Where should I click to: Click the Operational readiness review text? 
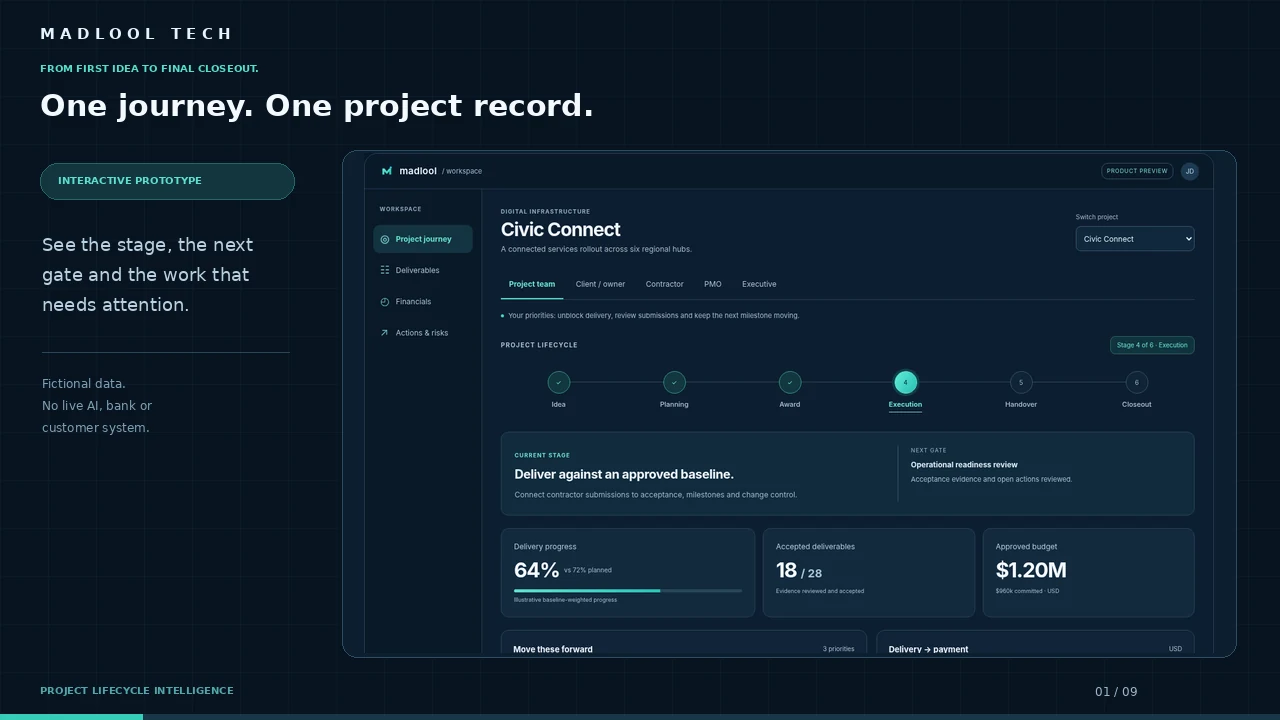click(x=964, y=465)
